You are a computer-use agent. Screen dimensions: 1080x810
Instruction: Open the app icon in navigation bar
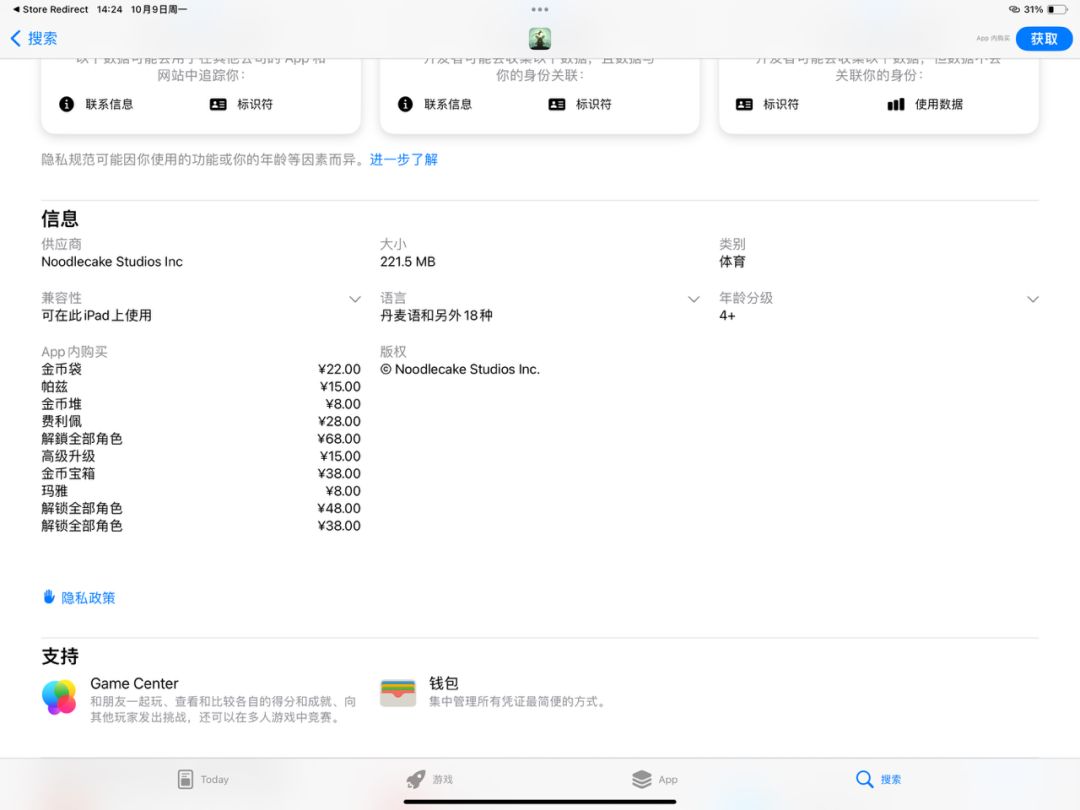(x=540, y=39)
